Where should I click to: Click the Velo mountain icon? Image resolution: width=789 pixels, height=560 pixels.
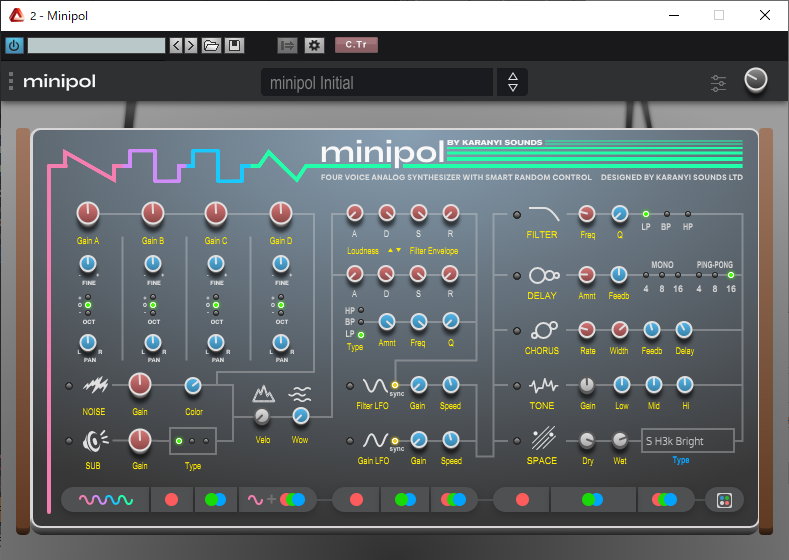click(263, 394)
